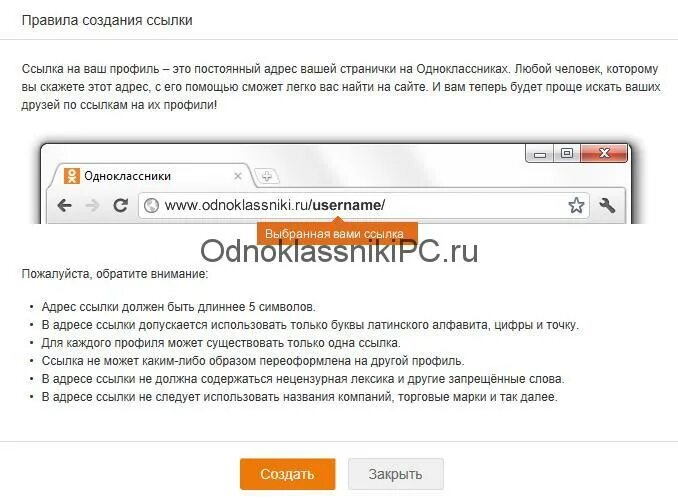Click the bookmark star icon
Screen dimensions: 678x501
(x=576, y=205)
